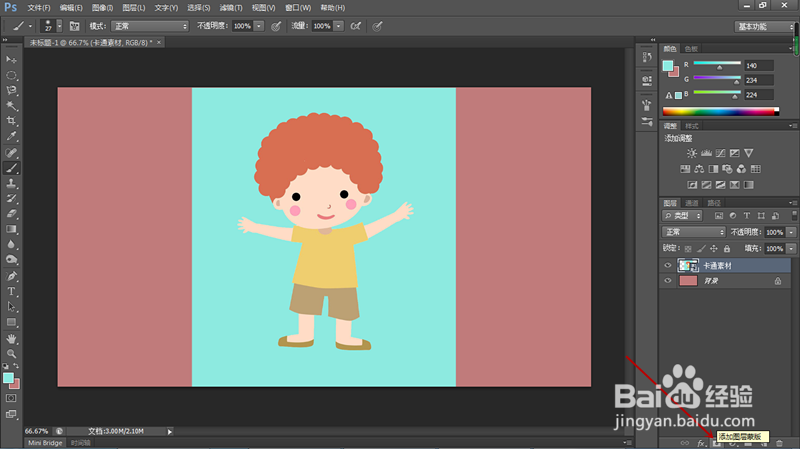Switch to the 色板 swatches tab
Viewport: 800px width, 449px height.
coord(691,49)
